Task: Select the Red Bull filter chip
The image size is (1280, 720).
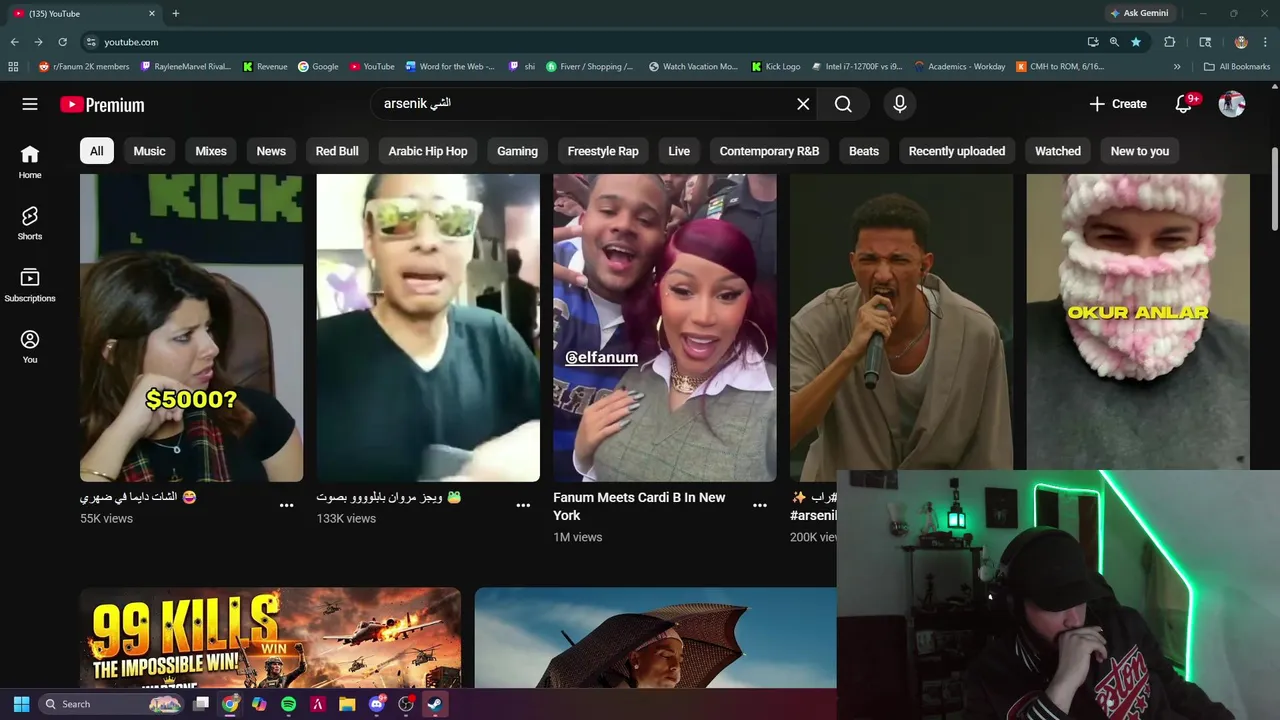Action: [337, 151]
